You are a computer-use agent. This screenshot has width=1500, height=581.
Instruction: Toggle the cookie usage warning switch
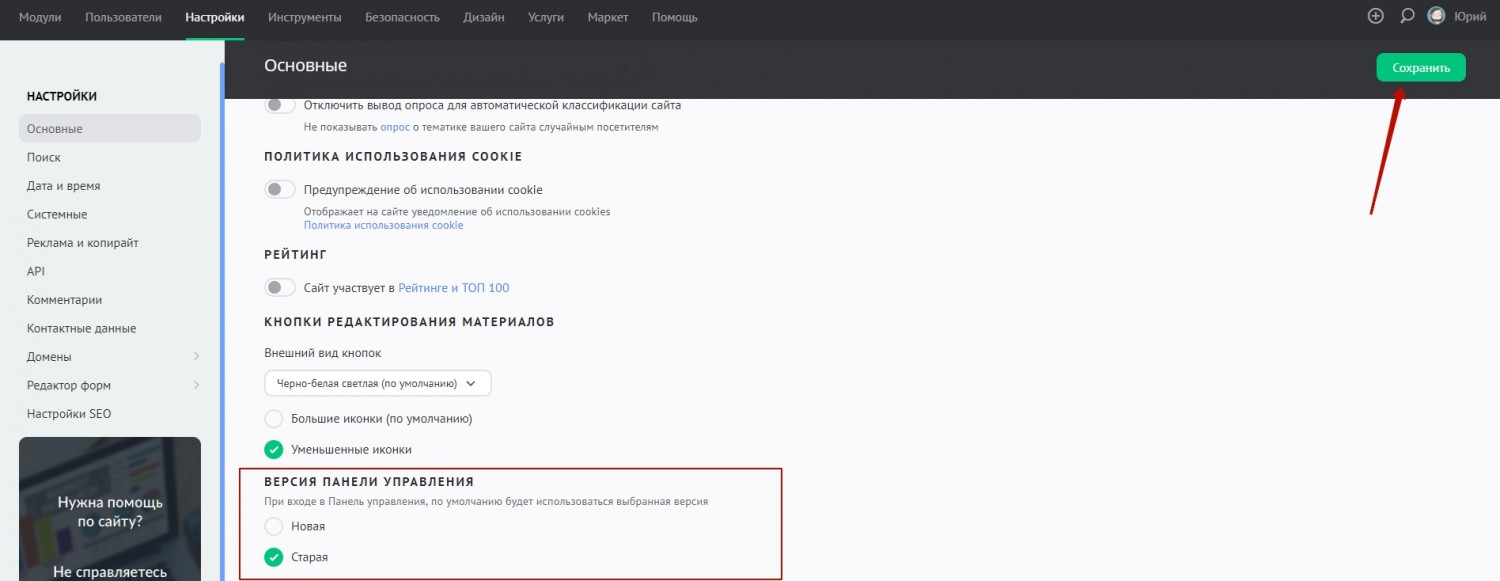(x=280, y=190)
